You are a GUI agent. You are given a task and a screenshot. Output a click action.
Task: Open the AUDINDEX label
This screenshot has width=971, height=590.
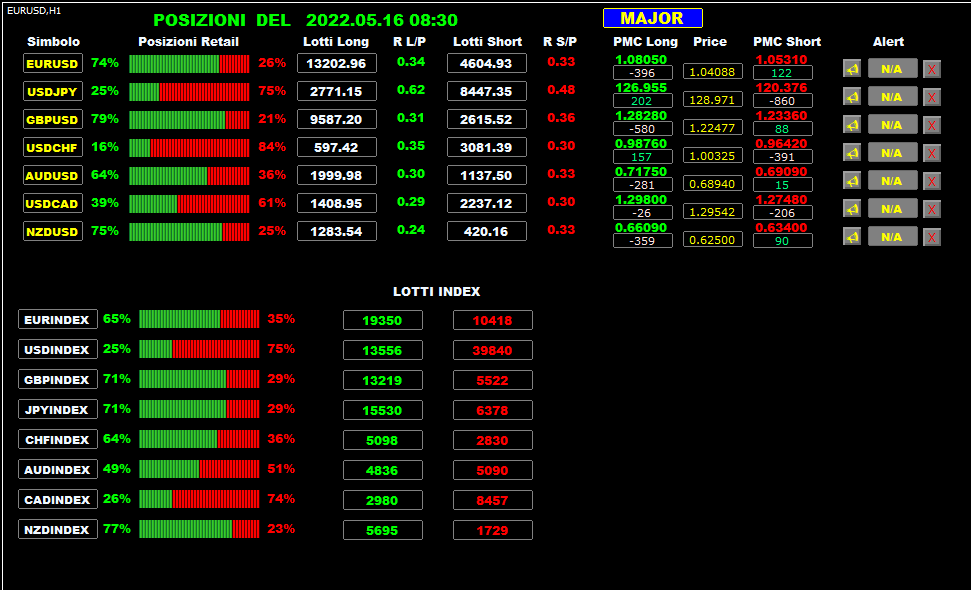(x=58, y=469)
